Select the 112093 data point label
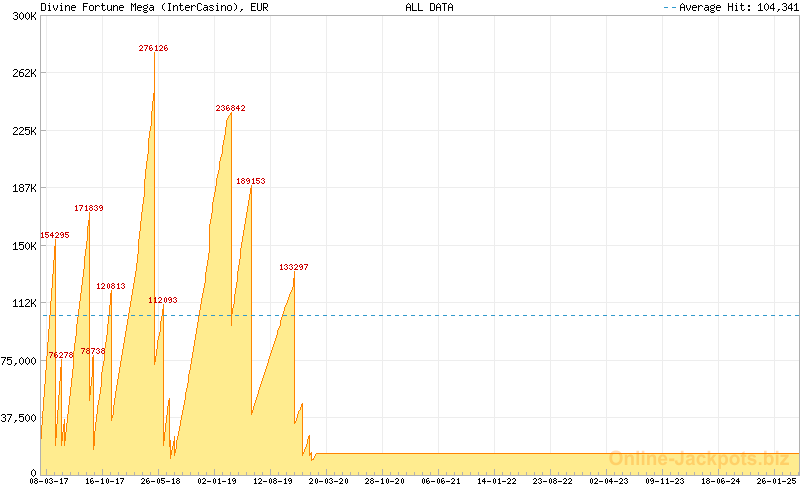800x490 pixels. pos(163,300)
